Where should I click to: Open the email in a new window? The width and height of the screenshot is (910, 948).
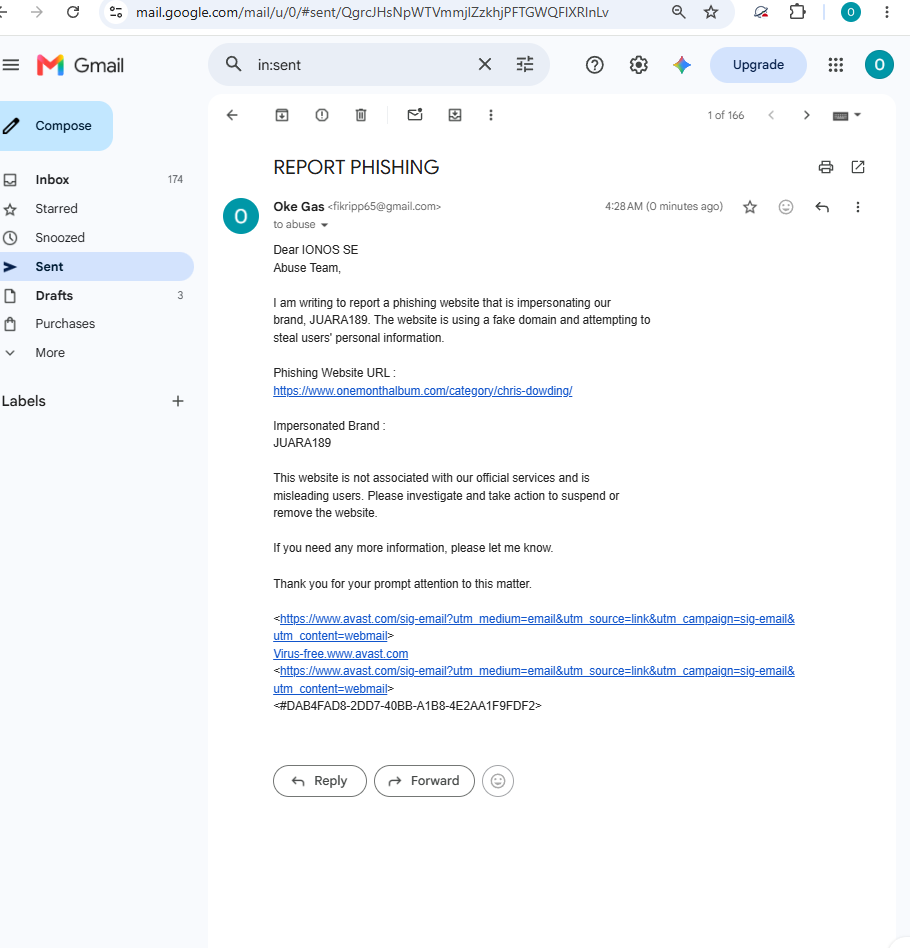(857, 167)
